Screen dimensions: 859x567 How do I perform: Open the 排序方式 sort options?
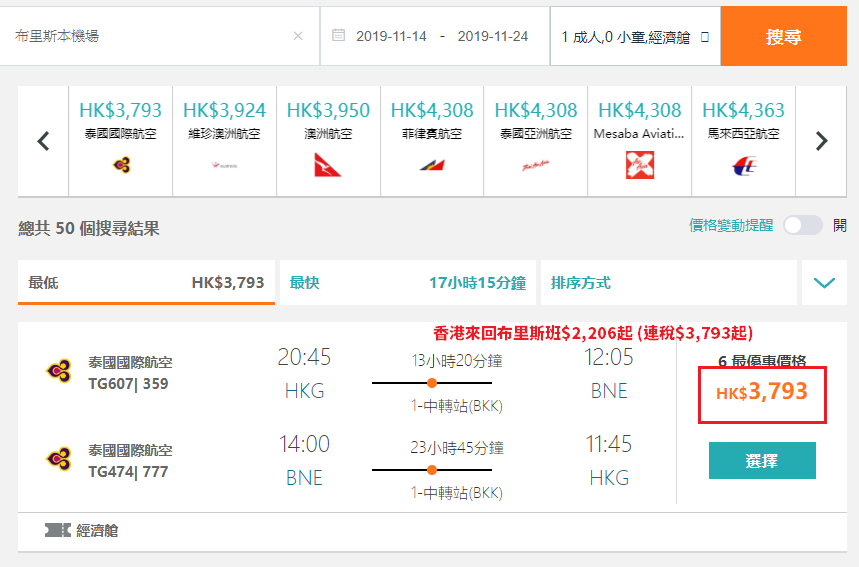click(x=668, y=283)
